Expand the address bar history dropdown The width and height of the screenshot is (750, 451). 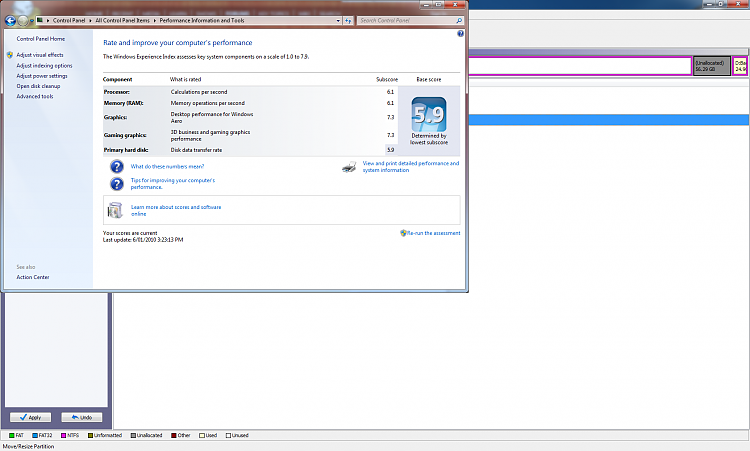pyautogui.click(x=338, y=21)
